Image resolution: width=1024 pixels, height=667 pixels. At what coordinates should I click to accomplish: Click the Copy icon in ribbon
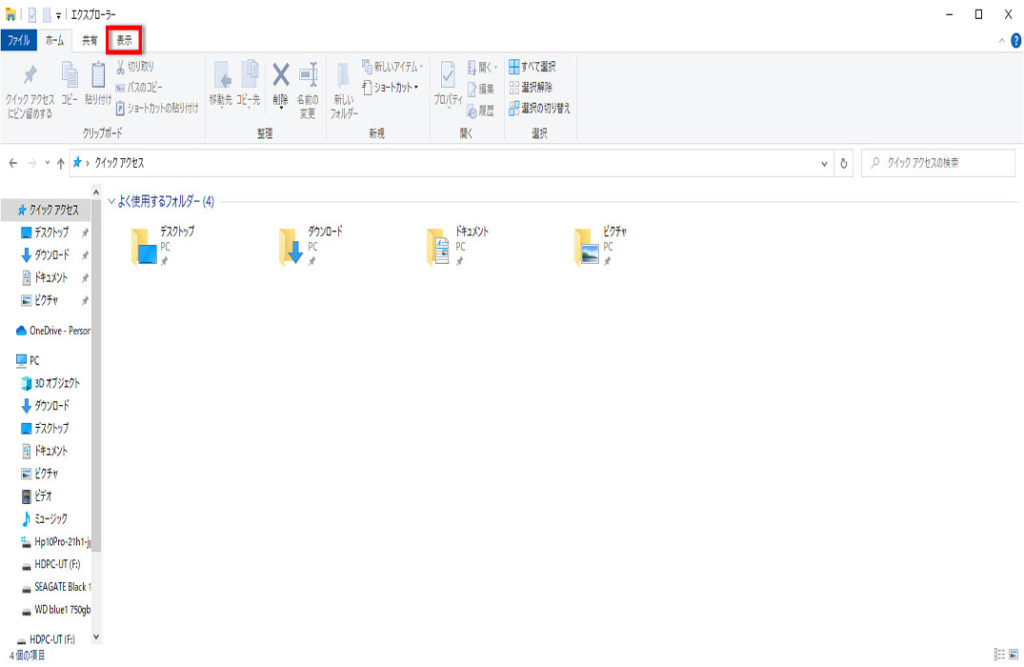coord(70,76)
